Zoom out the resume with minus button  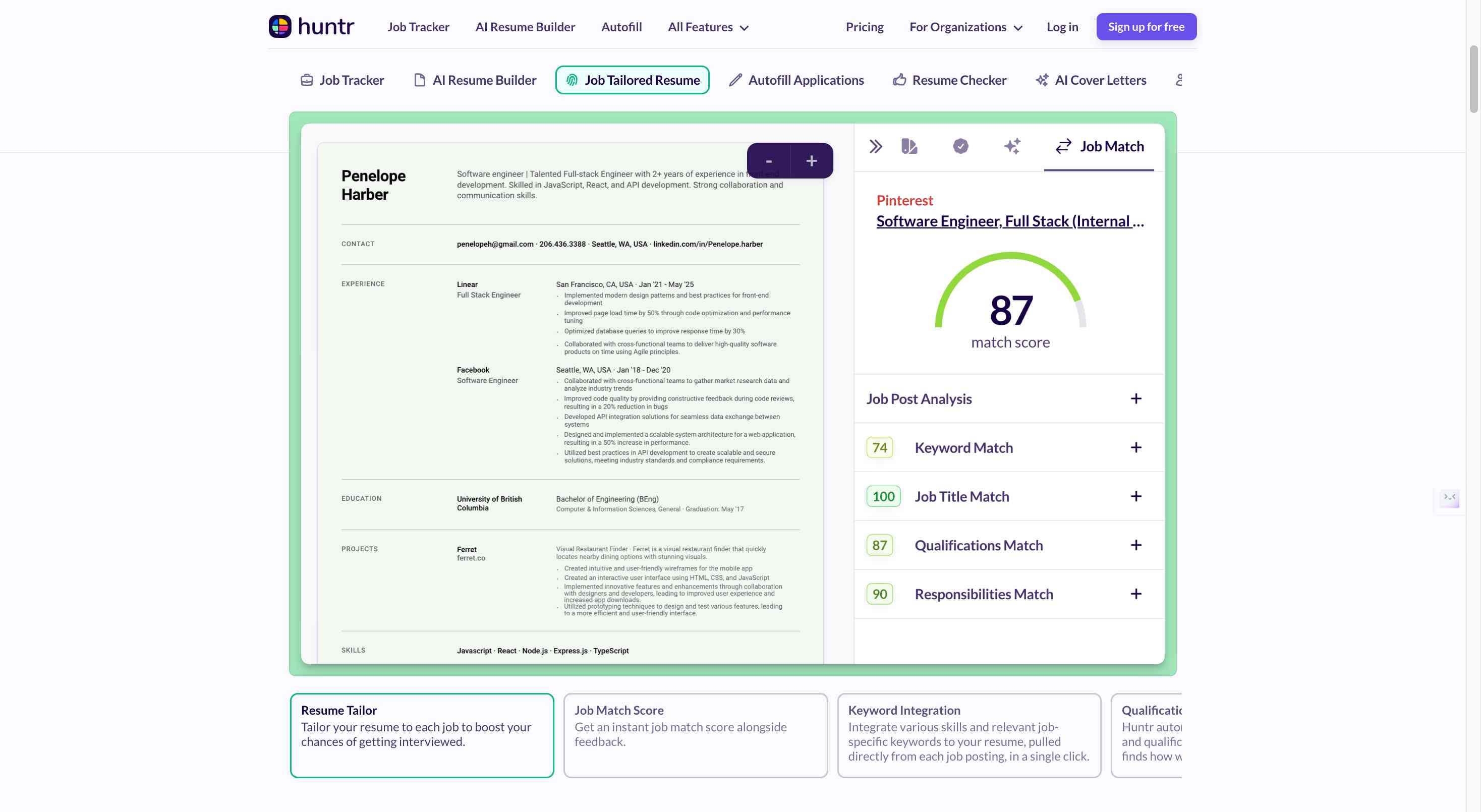tap(769, 161)
